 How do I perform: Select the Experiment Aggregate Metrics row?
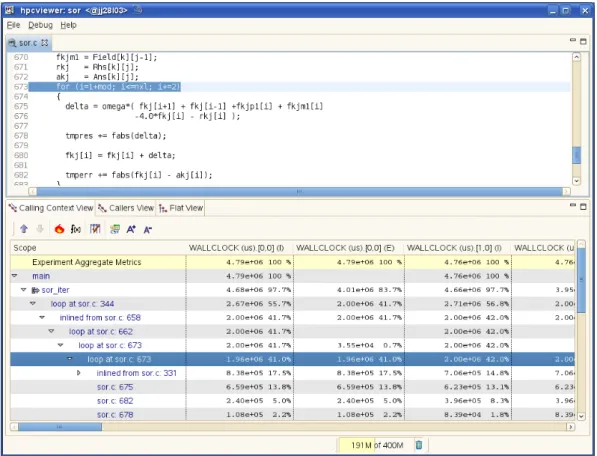tap(292, 262)
